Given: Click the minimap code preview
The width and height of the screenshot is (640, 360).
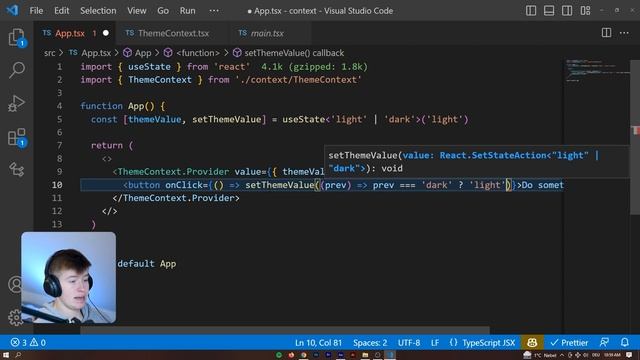Looking at the screenshot, I should (596, 71).
